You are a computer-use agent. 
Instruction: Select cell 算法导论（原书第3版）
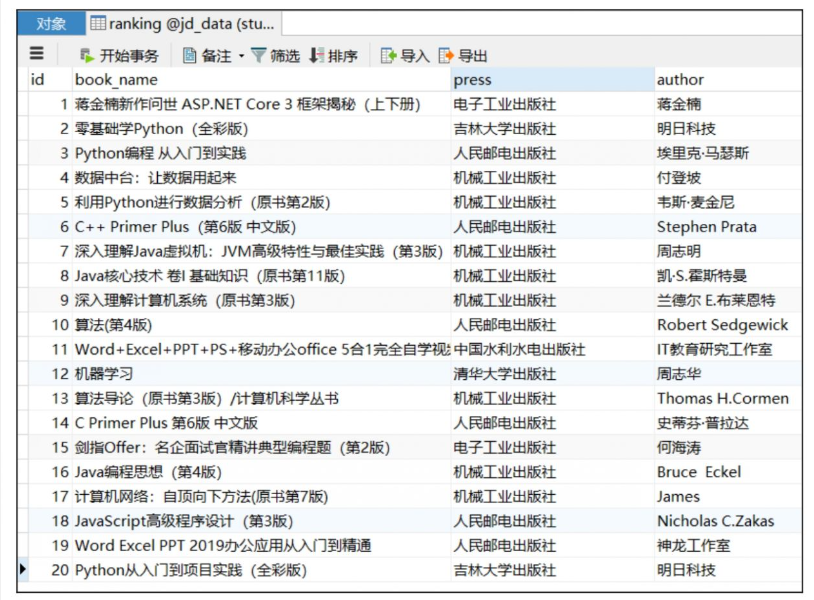[261, 398]
